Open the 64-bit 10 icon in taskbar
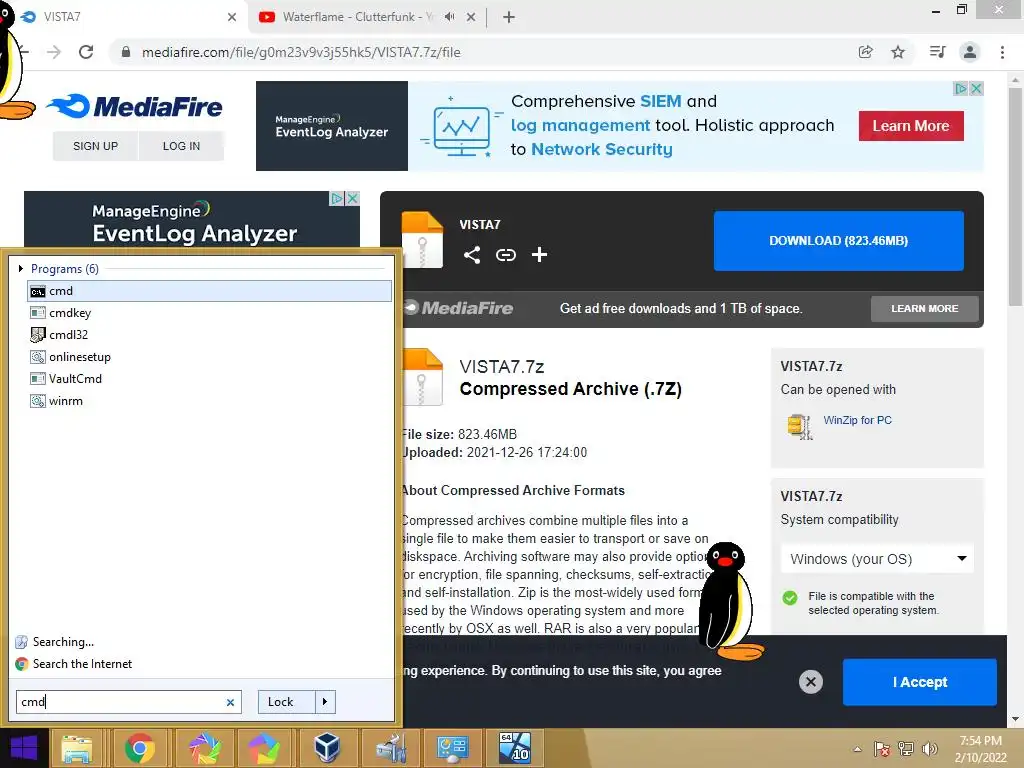This screenshot has height=768, width=1024. [515, 748]
